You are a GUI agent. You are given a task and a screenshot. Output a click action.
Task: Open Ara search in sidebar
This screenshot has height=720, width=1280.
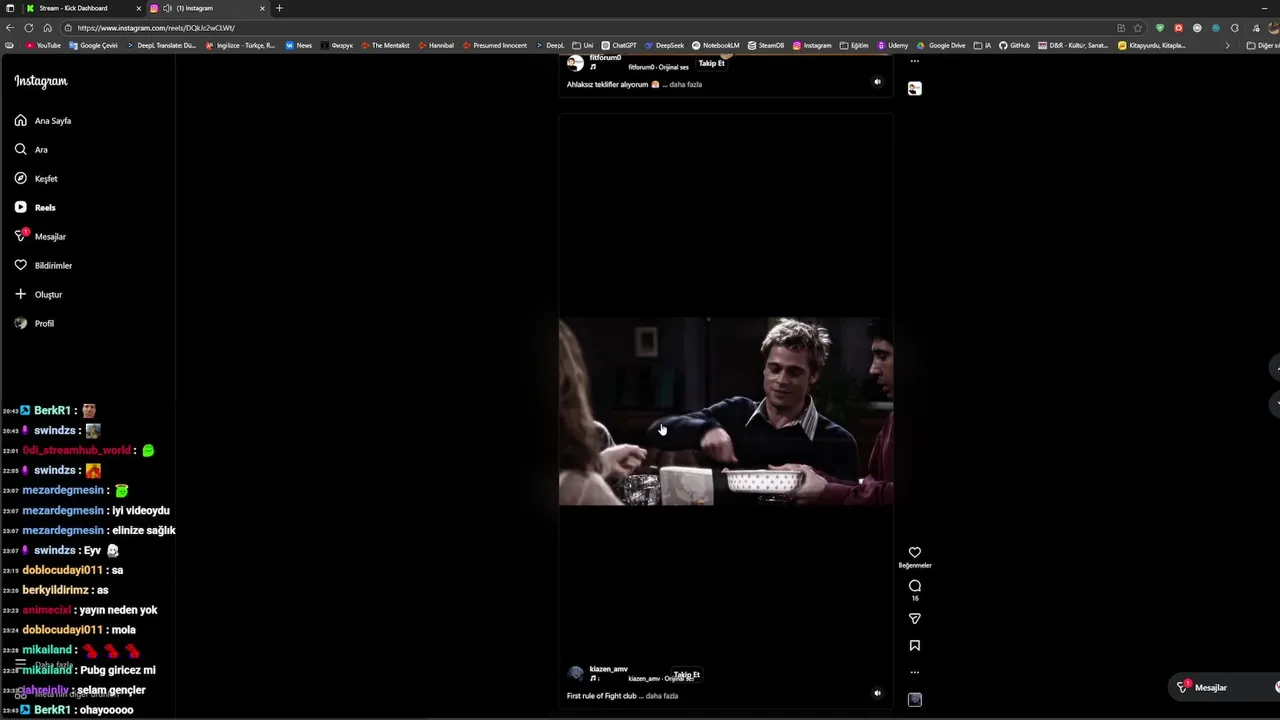[x=31, y=149]
